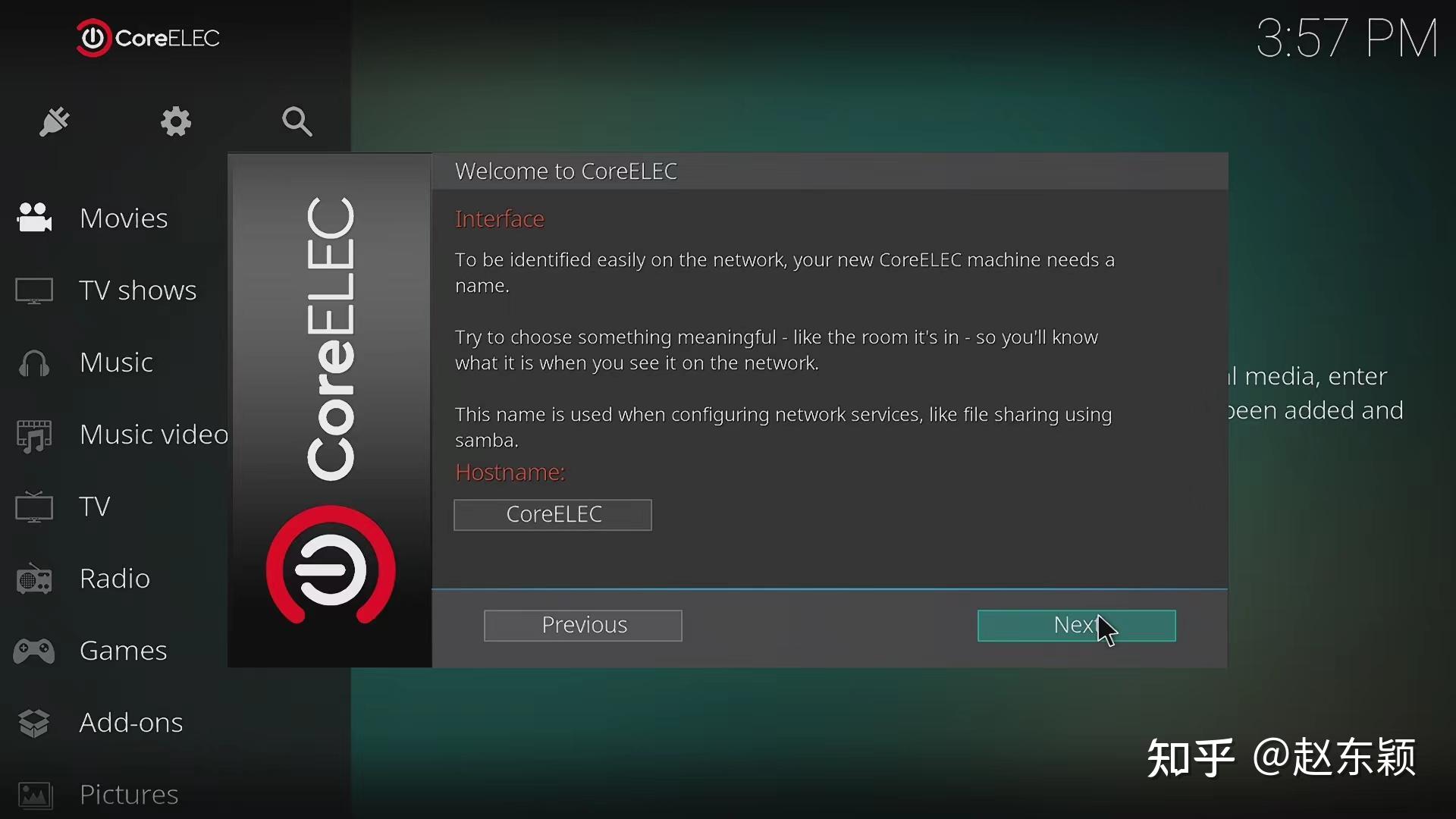Click the Movies camera icon
The width and height of the screenshot is (1456, 819).
pos(34,218)
